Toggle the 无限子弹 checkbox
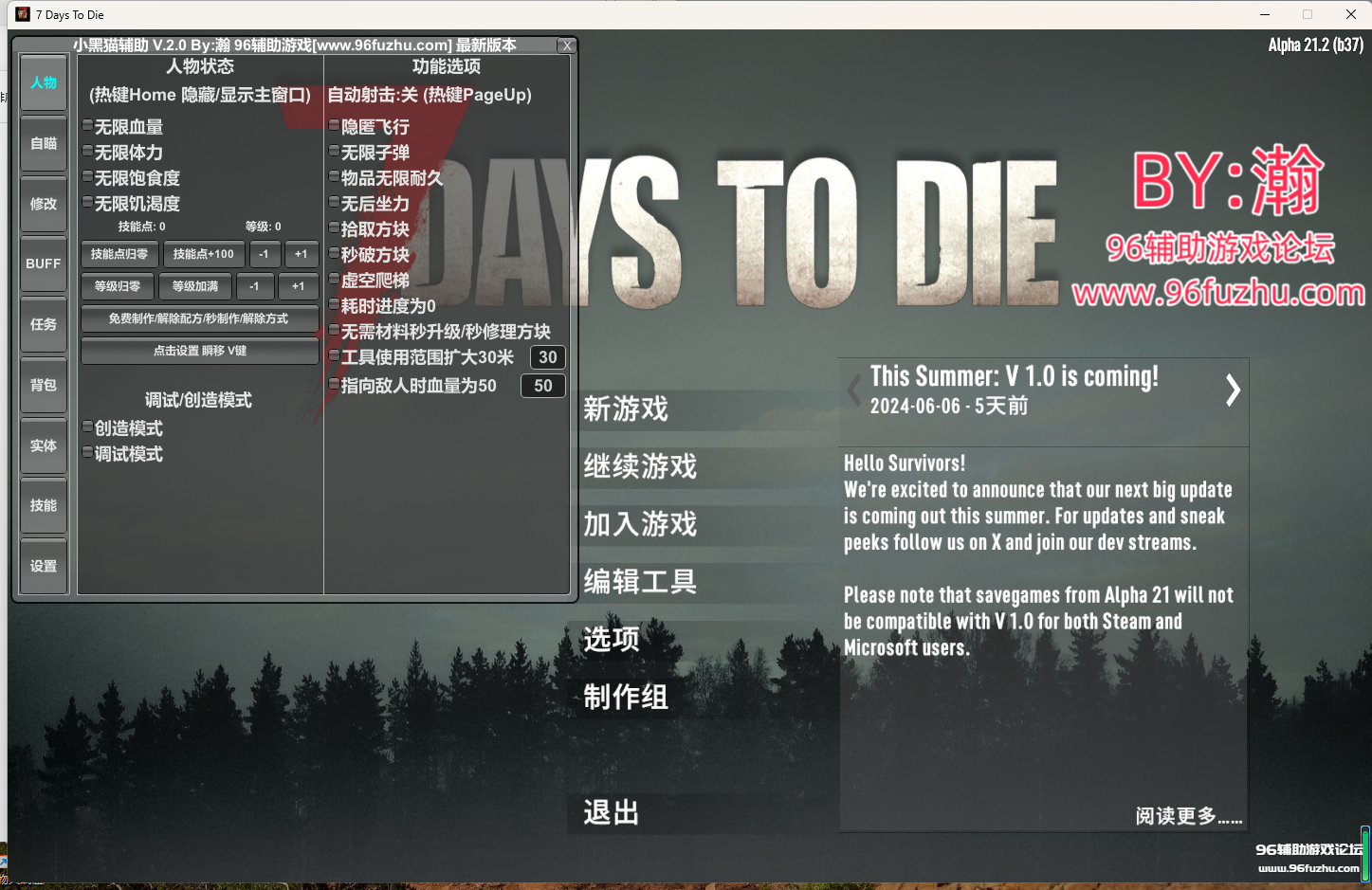This screenshot has width=1372, height=890. tap(335, 152)
